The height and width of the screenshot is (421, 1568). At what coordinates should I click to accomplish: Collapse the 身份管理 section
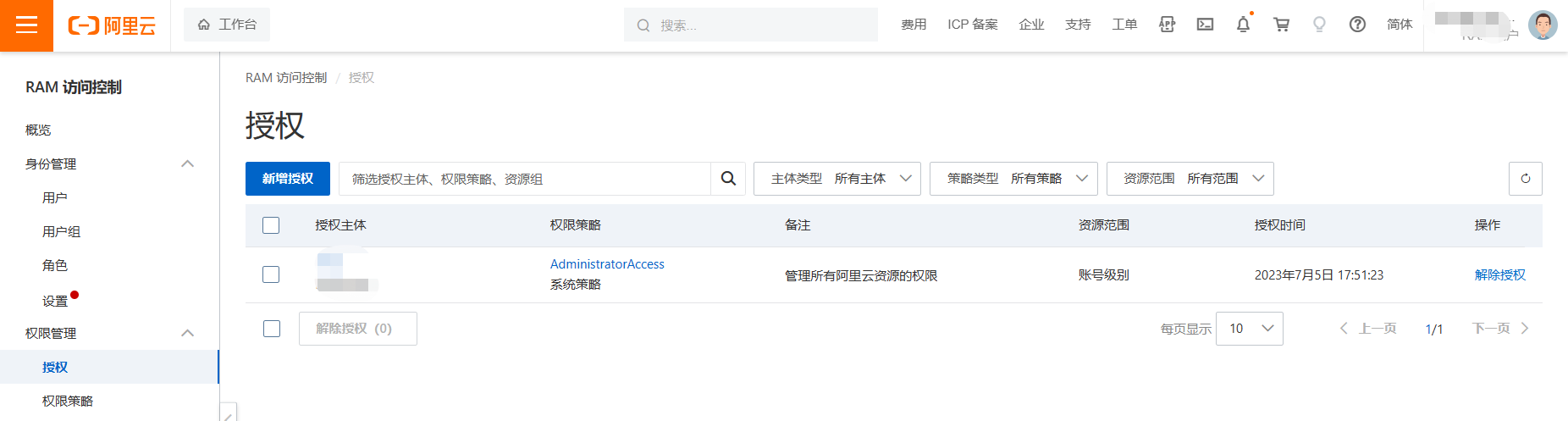pyautogui.click(x=188, y=163)
